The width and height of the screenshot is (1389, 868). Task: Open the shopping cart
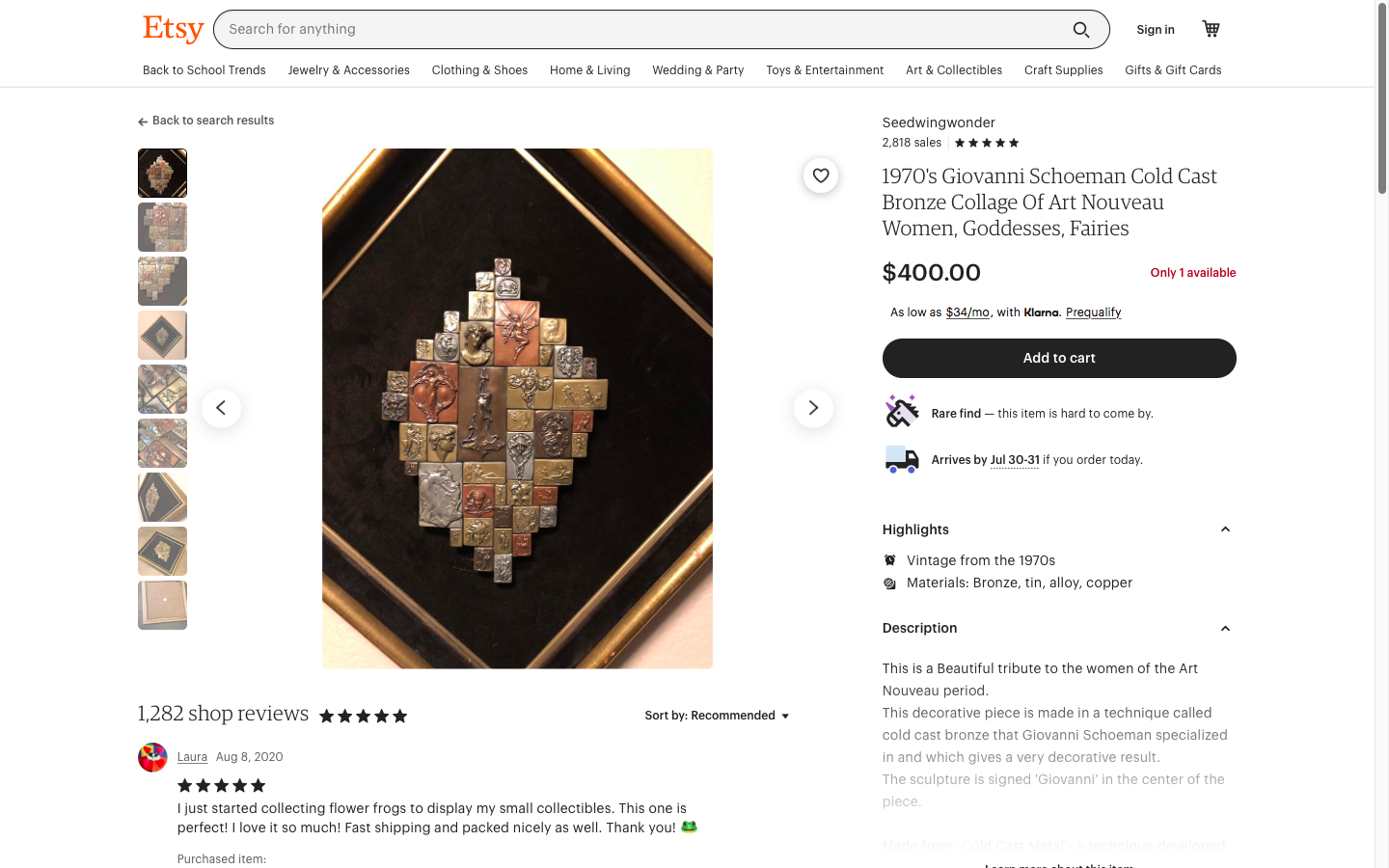click(1211, 29)
